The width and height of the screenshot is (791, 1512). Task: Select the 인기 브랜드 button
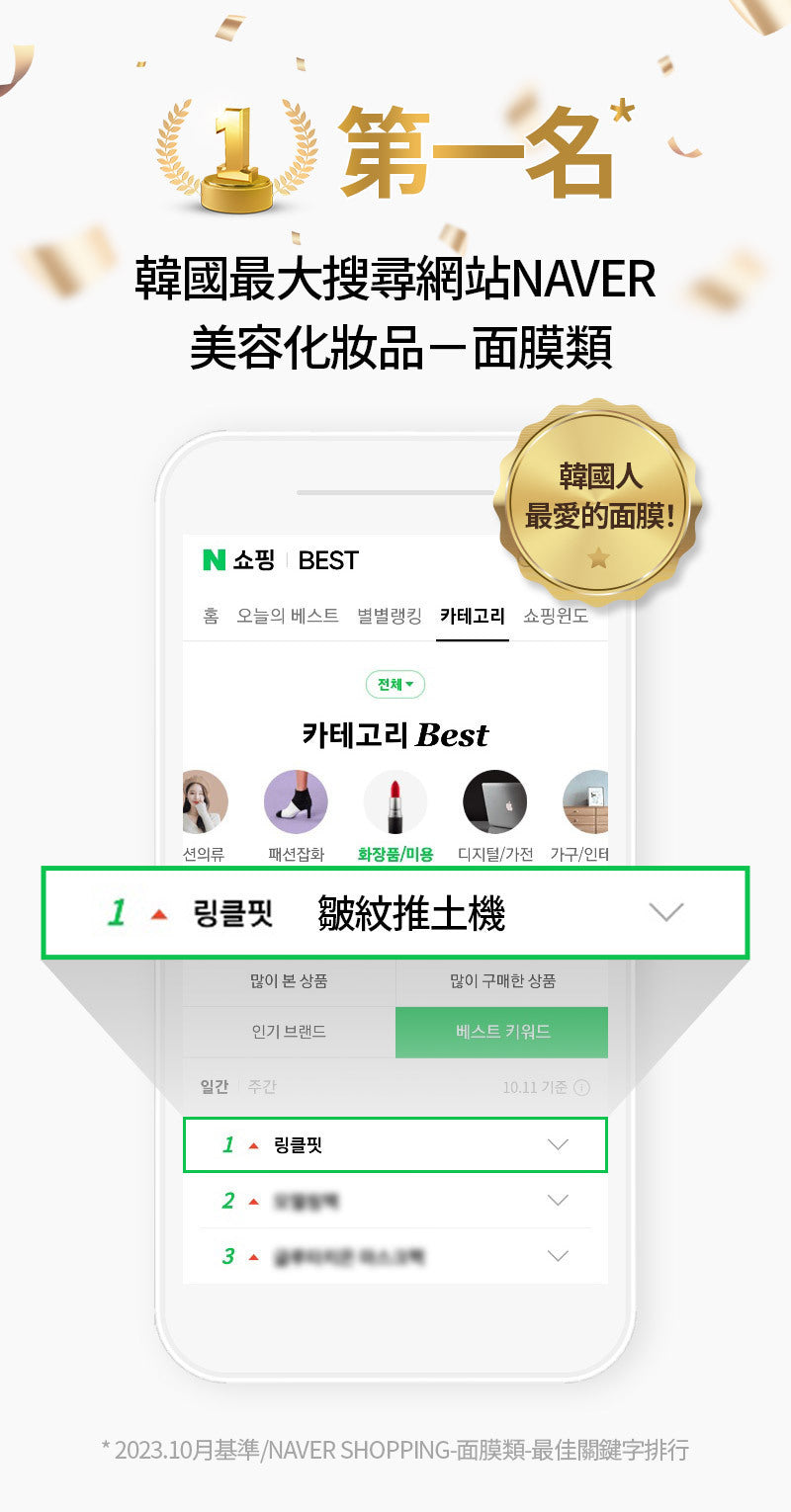(x=289, y=1032)
